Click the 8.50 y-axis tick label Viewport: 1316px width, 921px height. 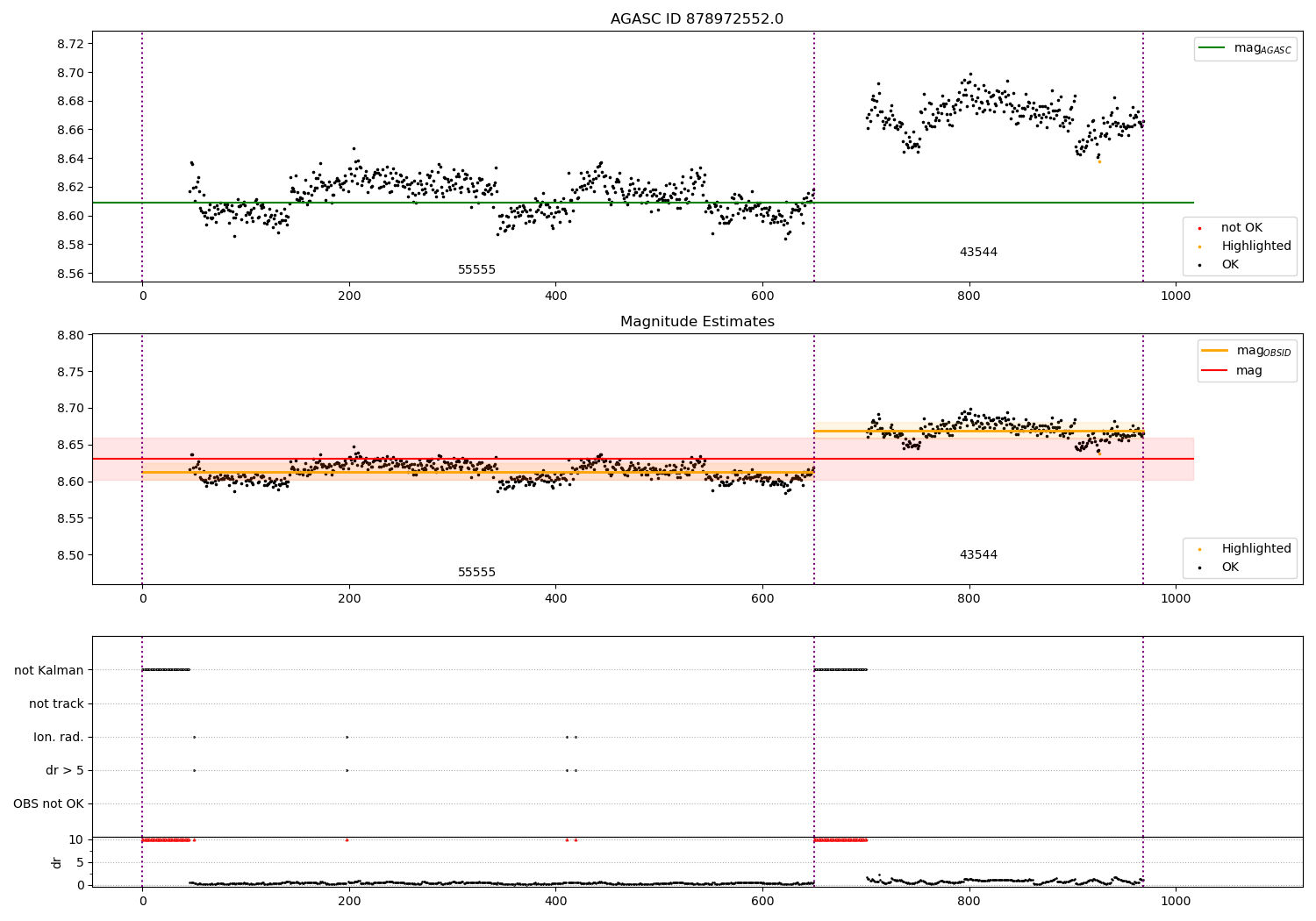pos(69,555)
